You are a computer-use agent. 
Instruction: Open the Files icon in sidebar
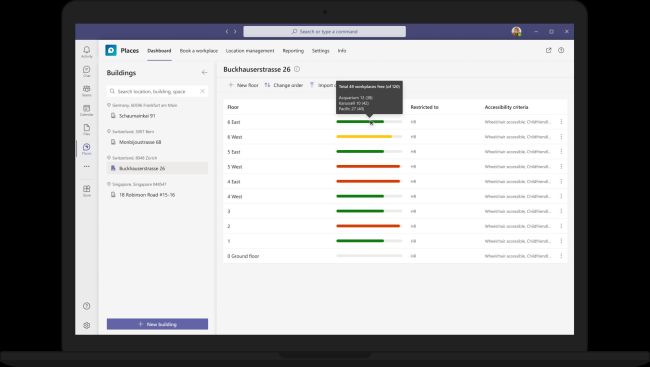click(87, 130)
